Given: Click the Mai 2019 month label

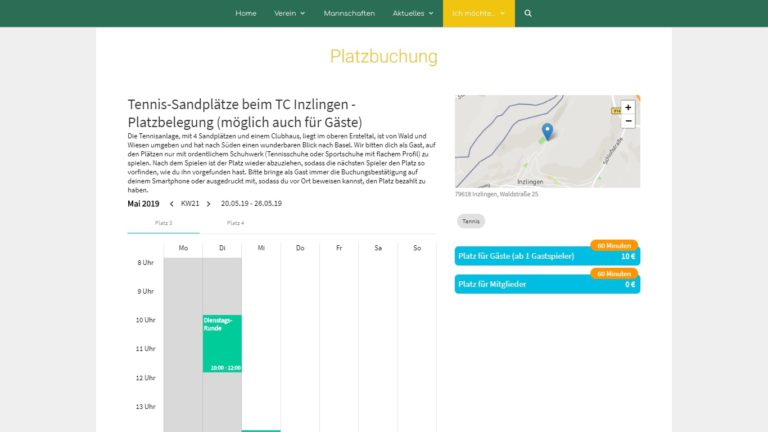Looking at the screenshot, I should click(x=144, y=204).
